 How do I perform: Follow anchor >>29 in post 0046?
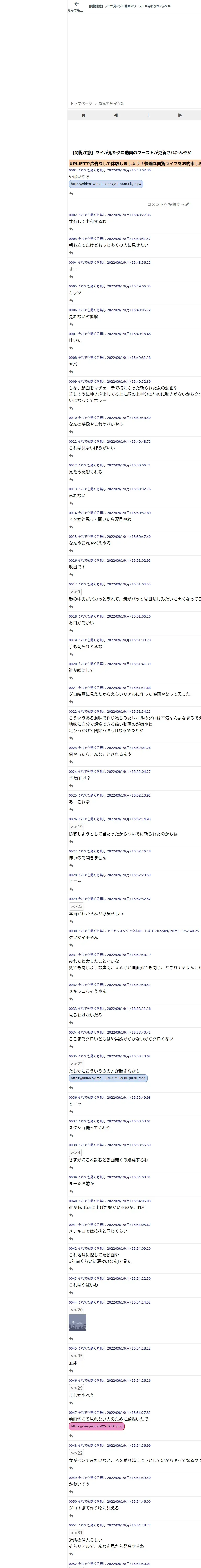76,1388
